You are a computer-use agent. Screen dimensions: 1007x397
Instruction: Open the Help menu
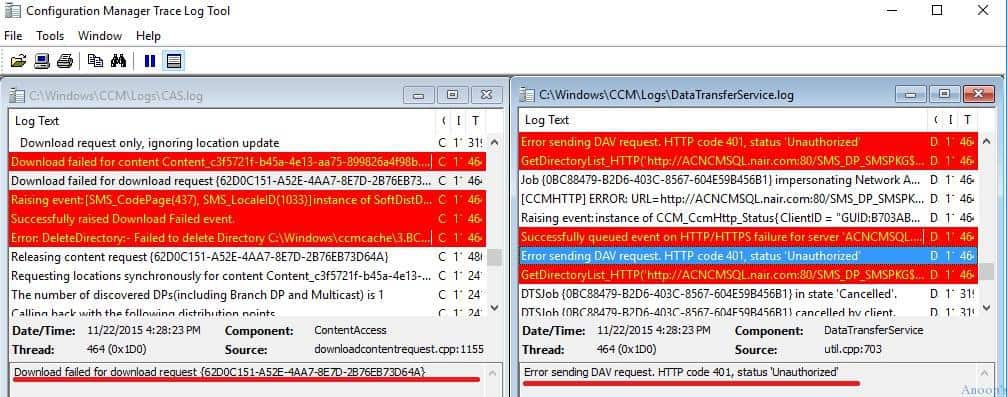click(148, 36)
